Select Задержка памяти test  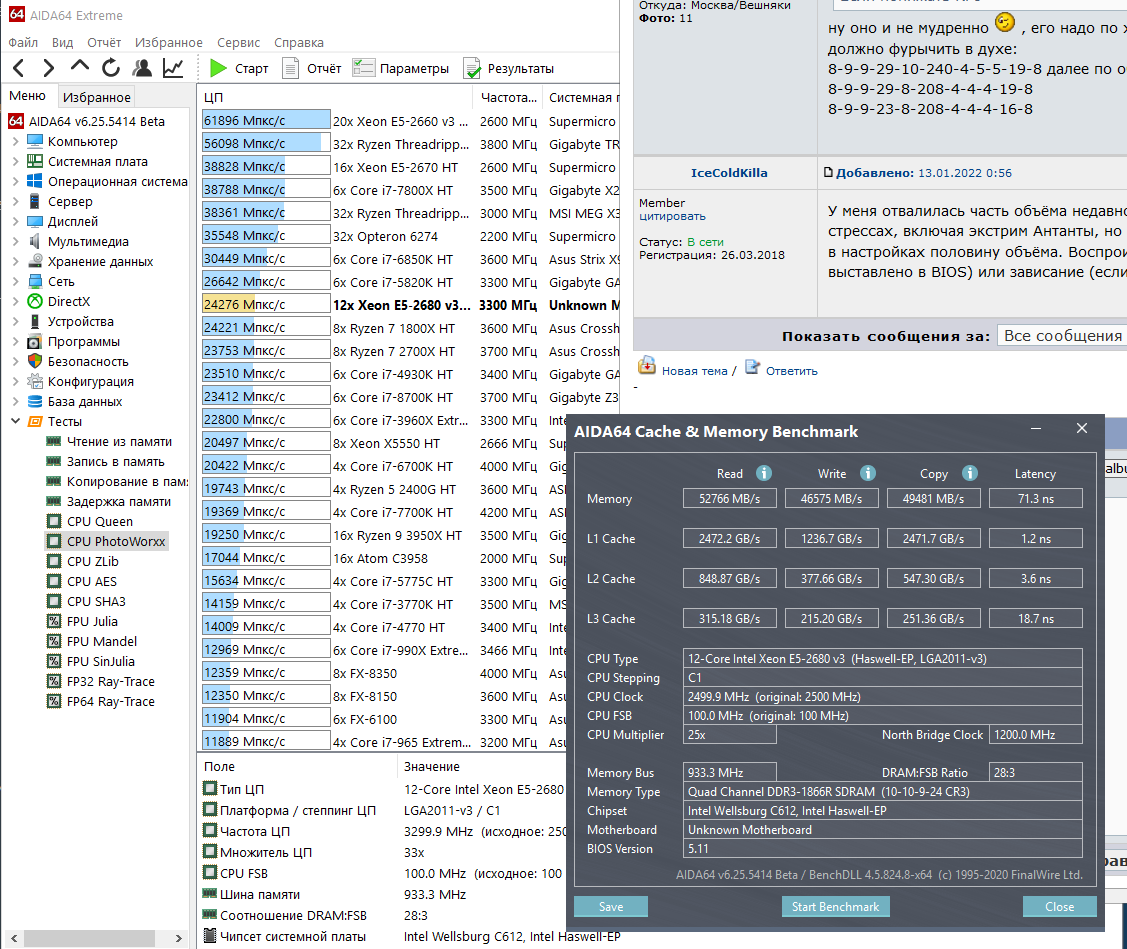[x=119, y=502]
